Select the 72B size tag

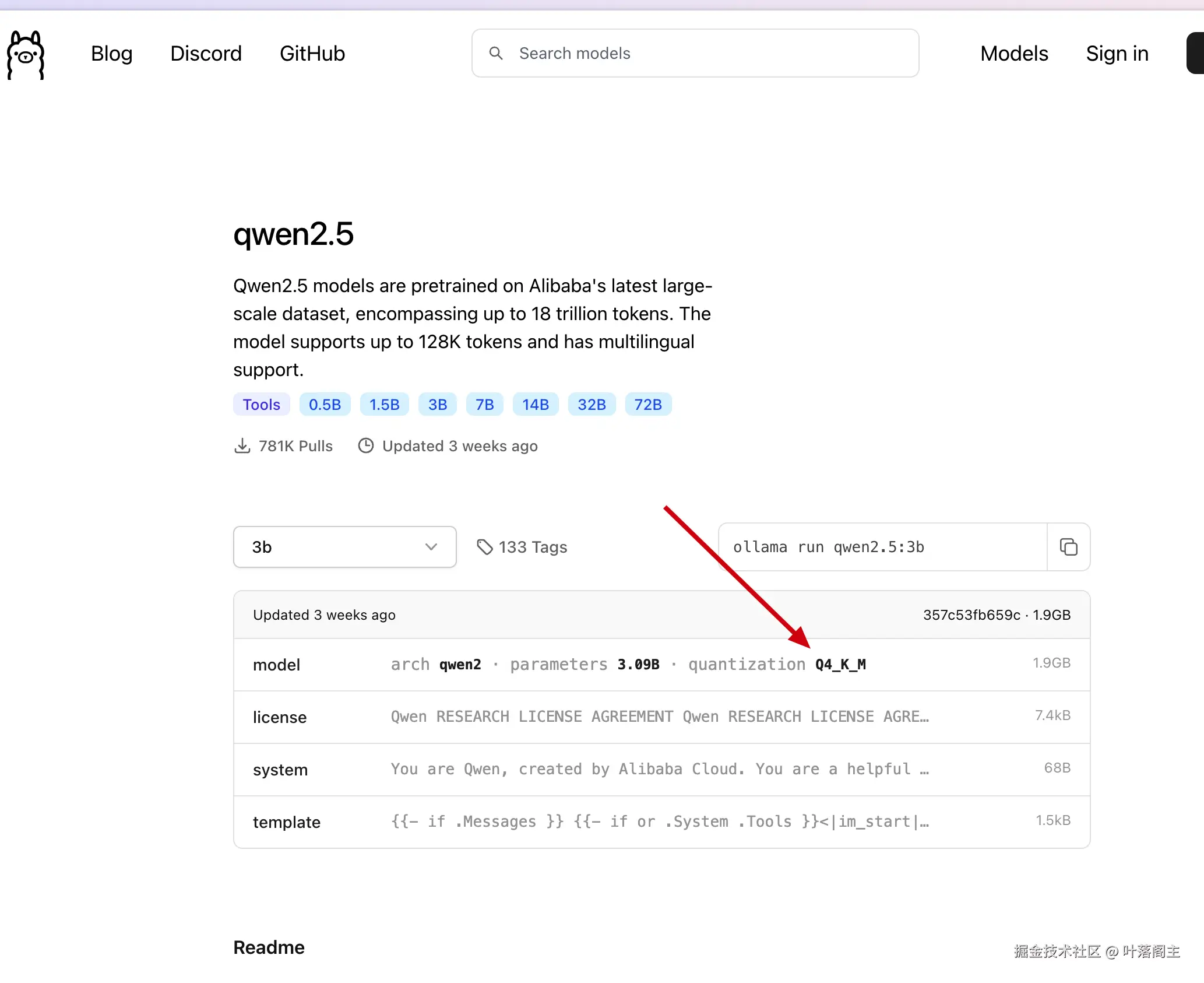point(648,405)
